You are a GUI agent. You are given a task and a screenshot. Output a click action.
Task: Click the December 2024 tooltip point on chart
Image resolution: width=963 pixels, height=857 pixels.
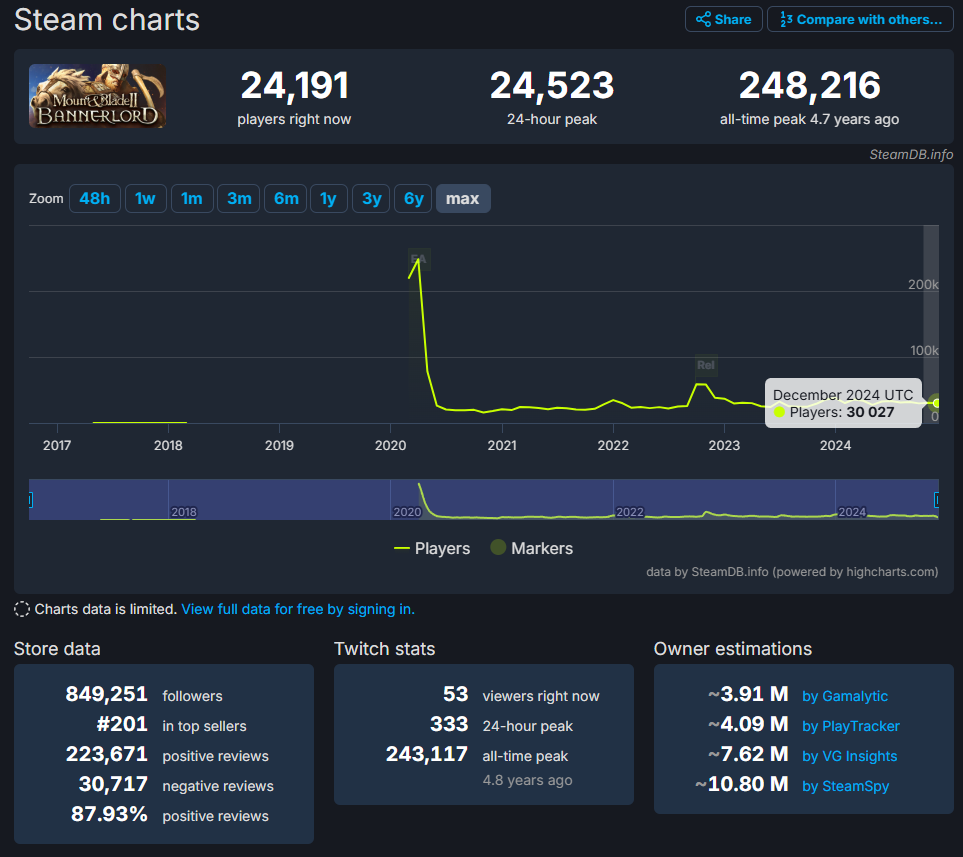click(x=936, y=403)
